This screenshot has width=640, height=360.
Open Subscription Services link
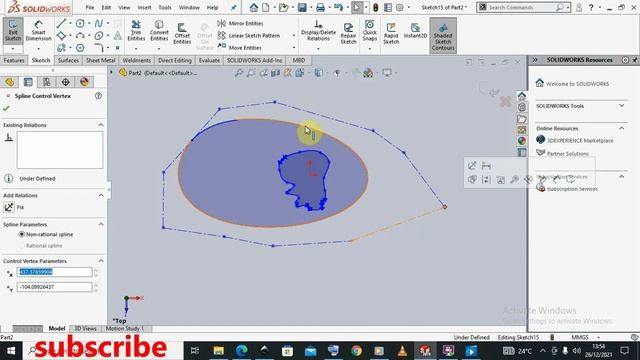(572, 189)
